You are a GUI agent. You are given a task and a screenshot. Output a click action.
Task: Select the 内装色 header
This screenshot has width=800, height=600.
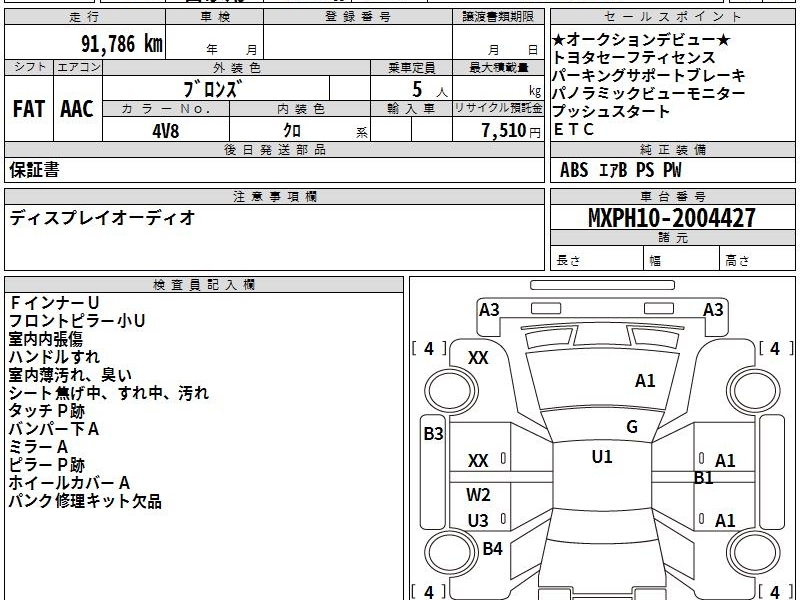pyautogui.click(x=301, y=109)
